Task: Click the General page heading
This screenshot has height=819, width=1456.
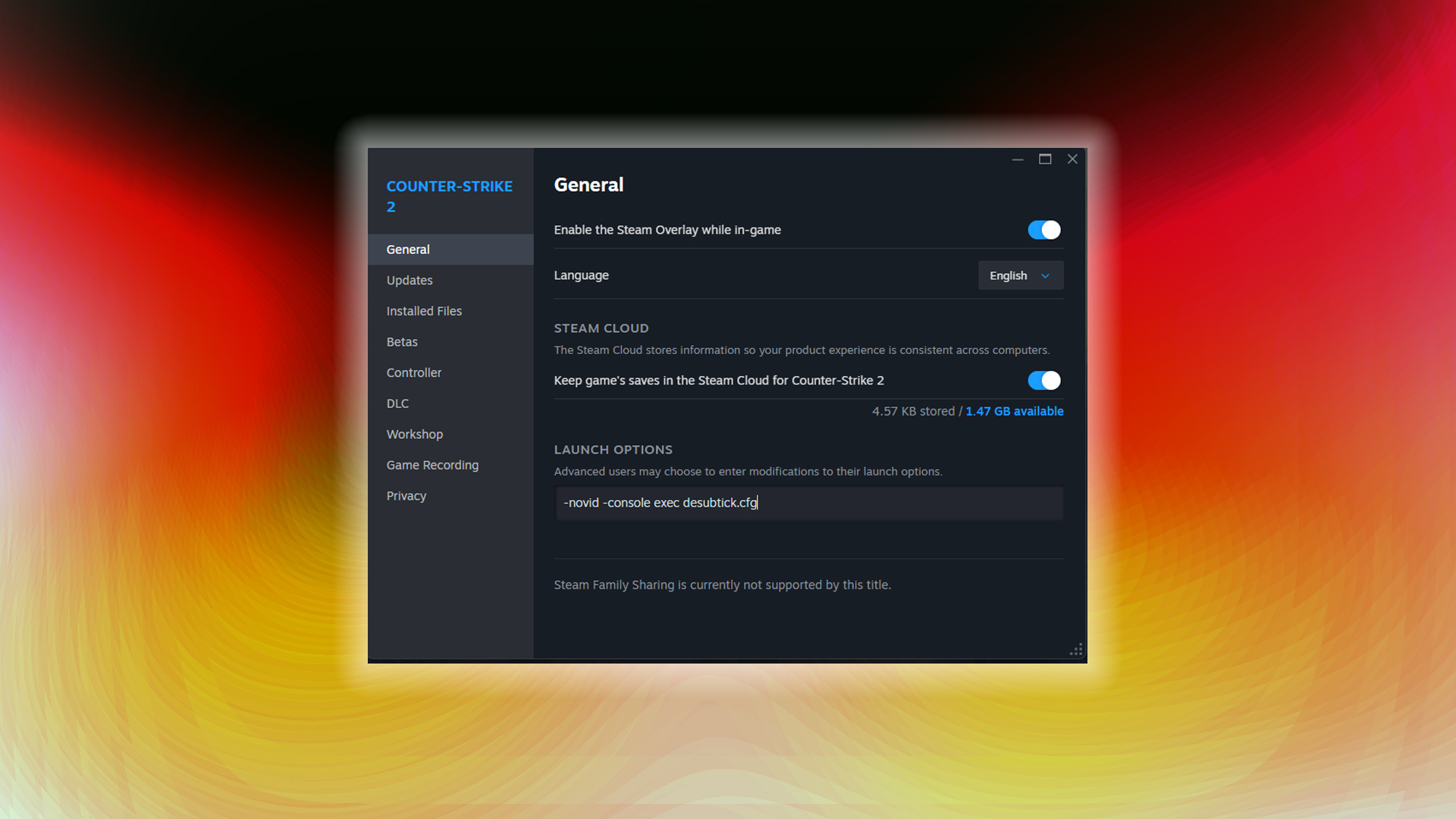Action: pos(588,185)
